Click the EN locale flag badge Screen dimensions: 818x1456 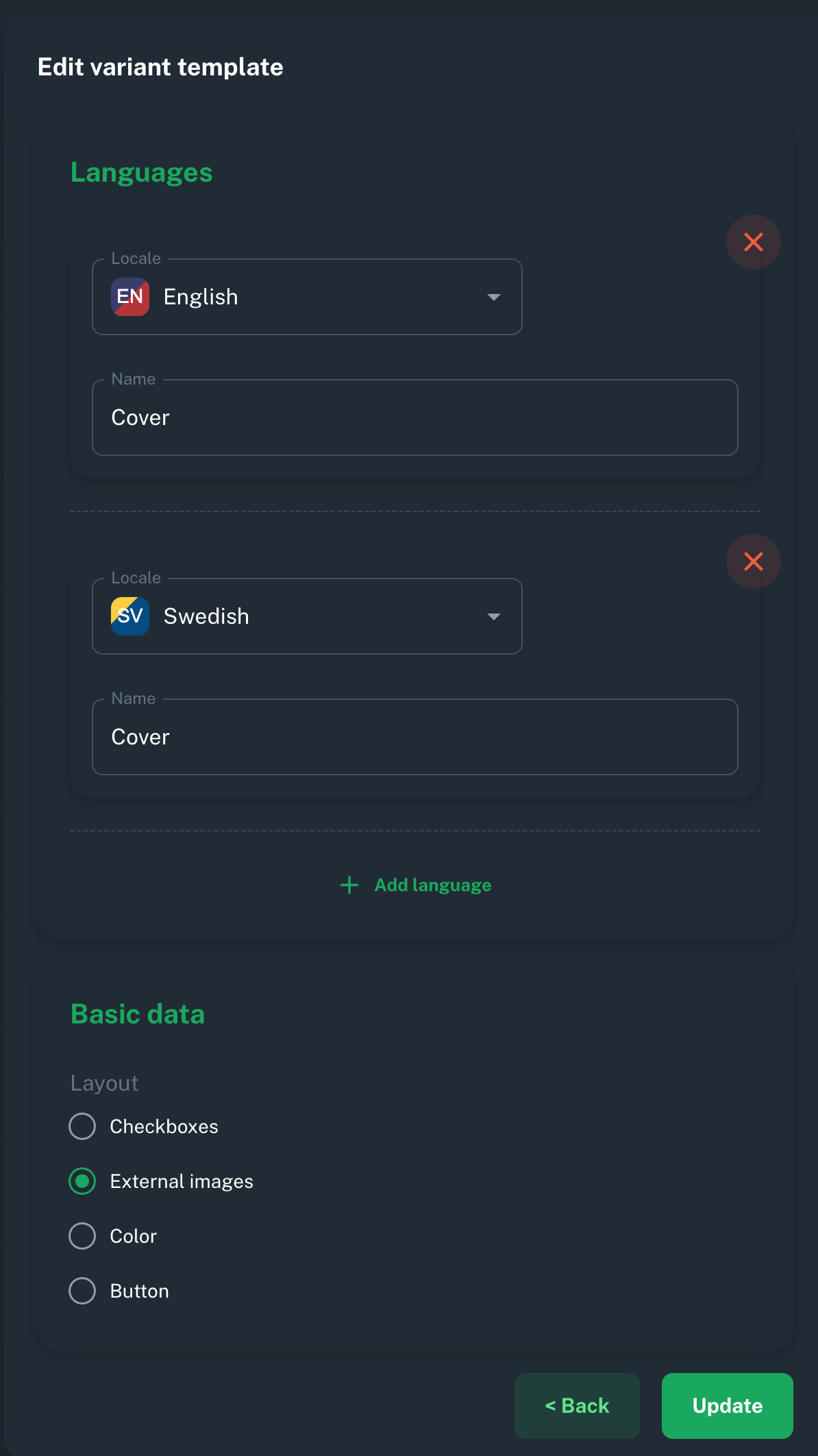[x=130, y=297]
